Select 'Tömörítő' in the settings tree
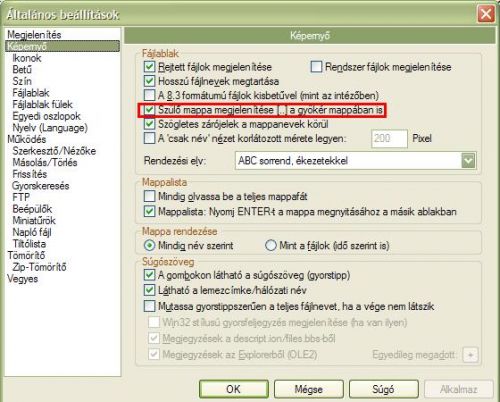 point(26,255)
